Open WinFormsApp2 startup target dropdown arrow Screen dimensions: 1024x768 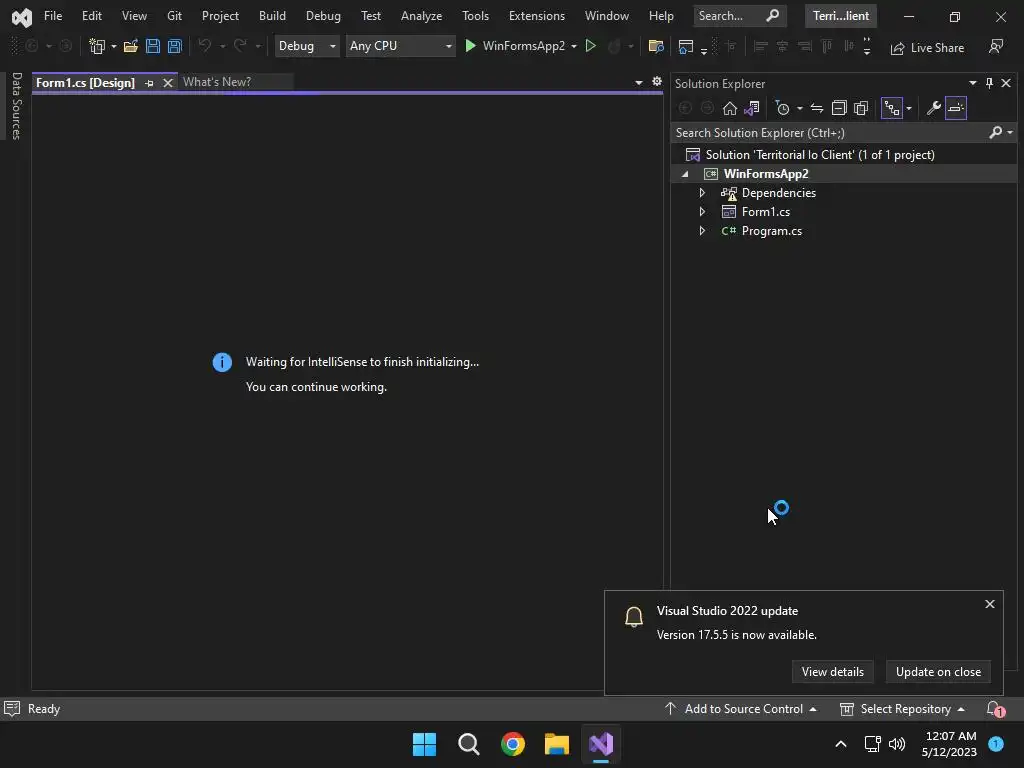[x=574, y=46]
